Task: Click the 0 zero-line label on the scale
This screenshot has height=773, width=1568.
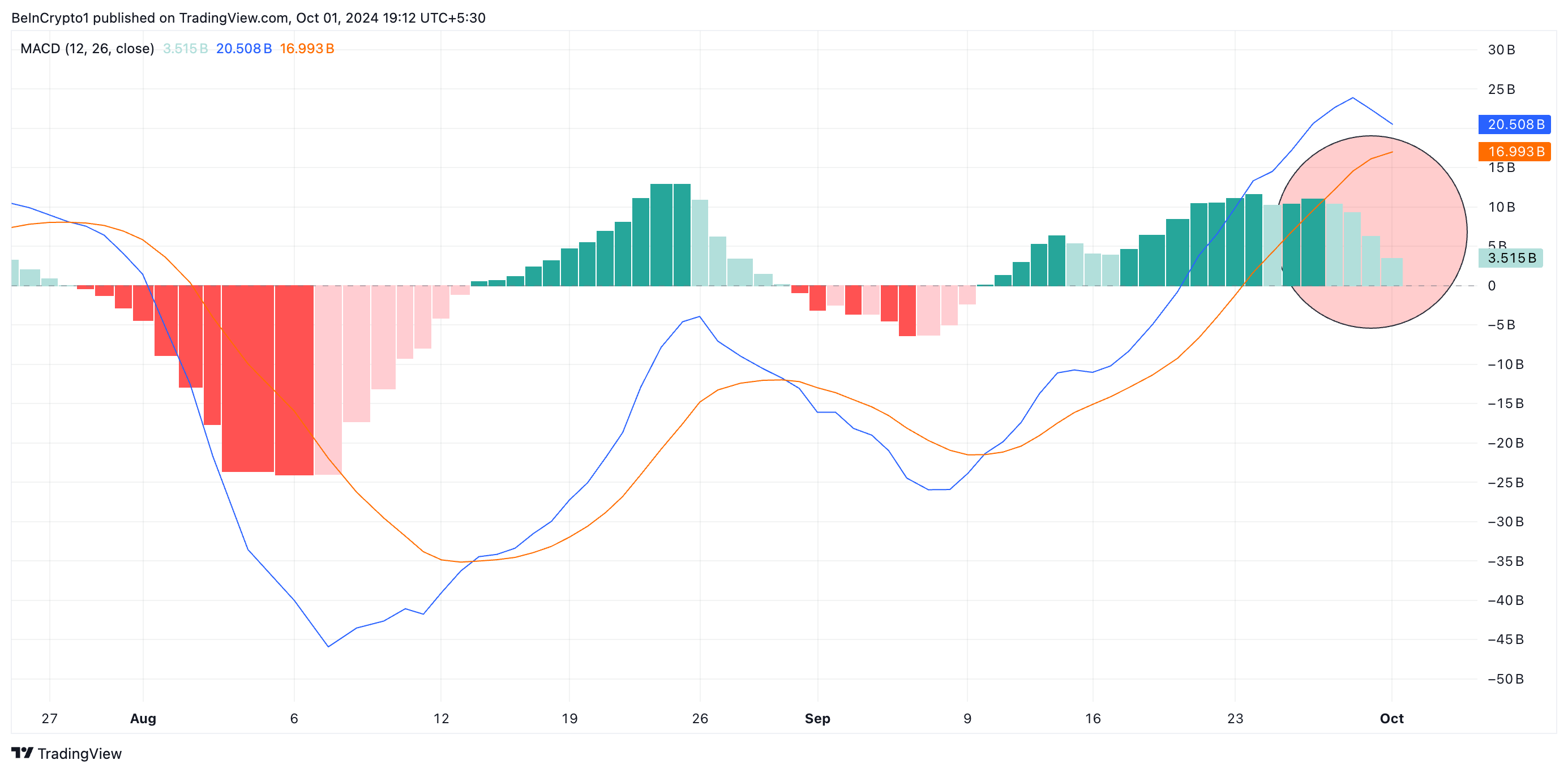Action: (x=1492, y=285)
